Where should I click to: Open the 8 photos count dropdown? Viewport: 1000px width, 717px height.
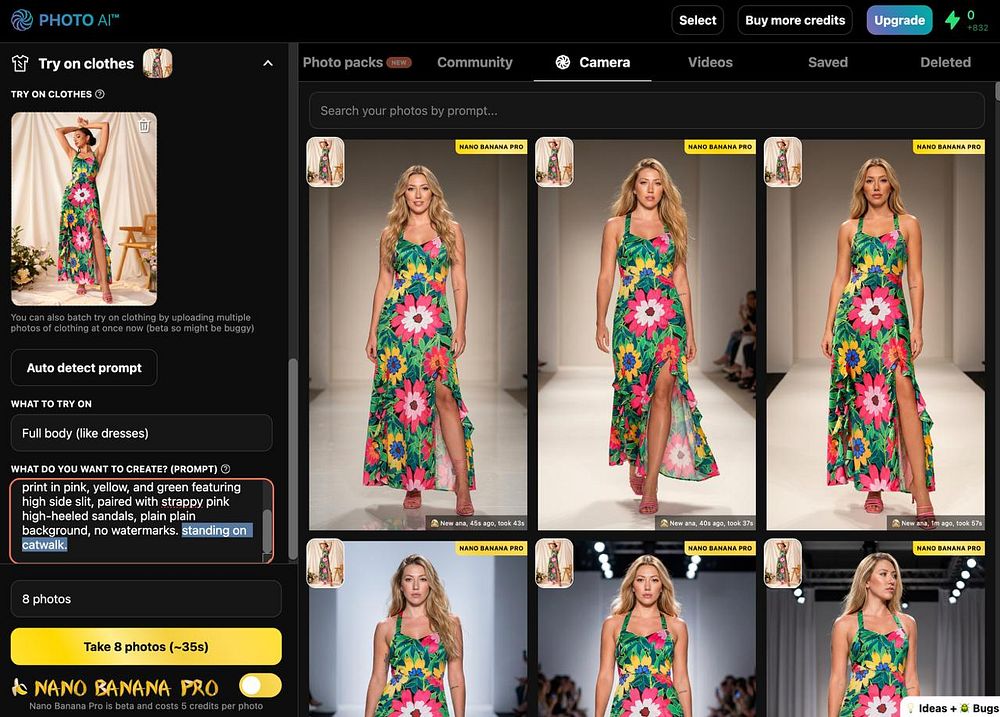tap(146, 599)
